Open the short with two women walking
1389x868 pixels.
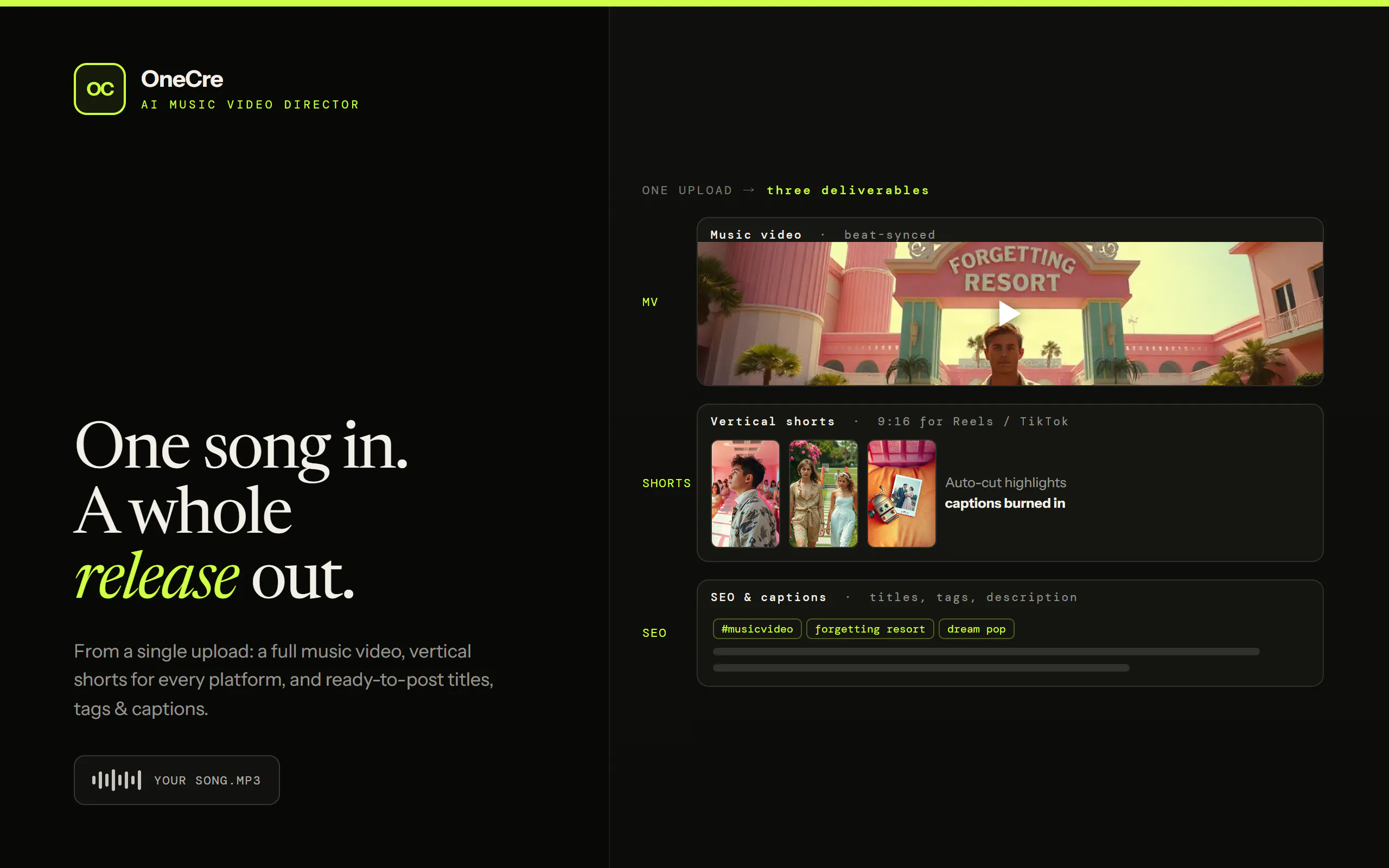point(823,494)
